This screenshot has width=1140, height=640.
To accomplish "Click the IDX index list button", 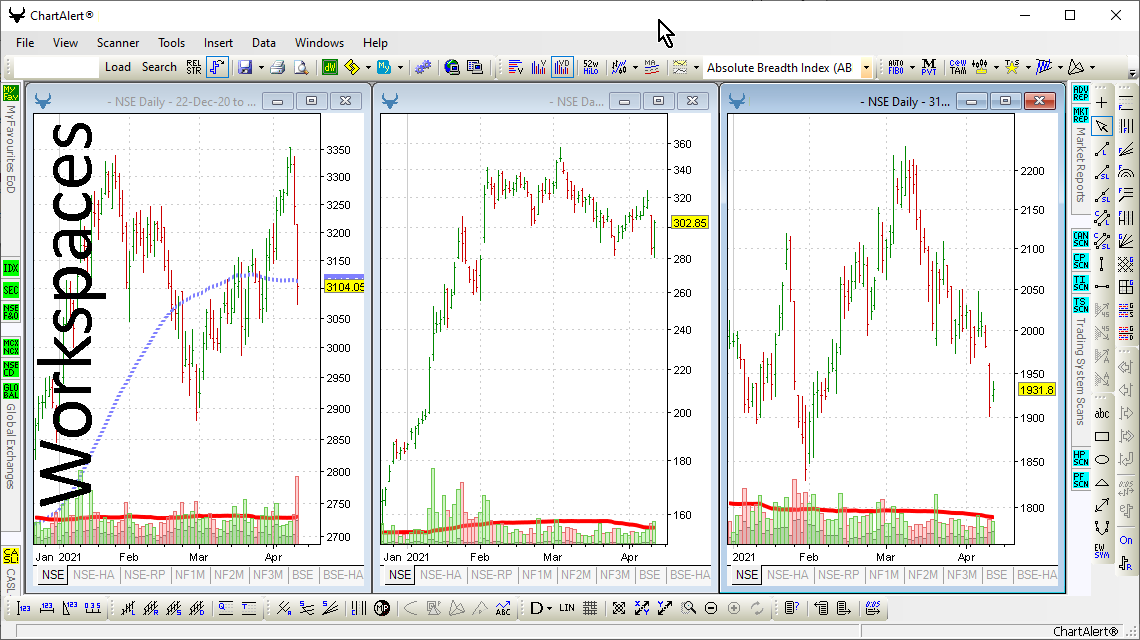I will click(x=11, y=268).
